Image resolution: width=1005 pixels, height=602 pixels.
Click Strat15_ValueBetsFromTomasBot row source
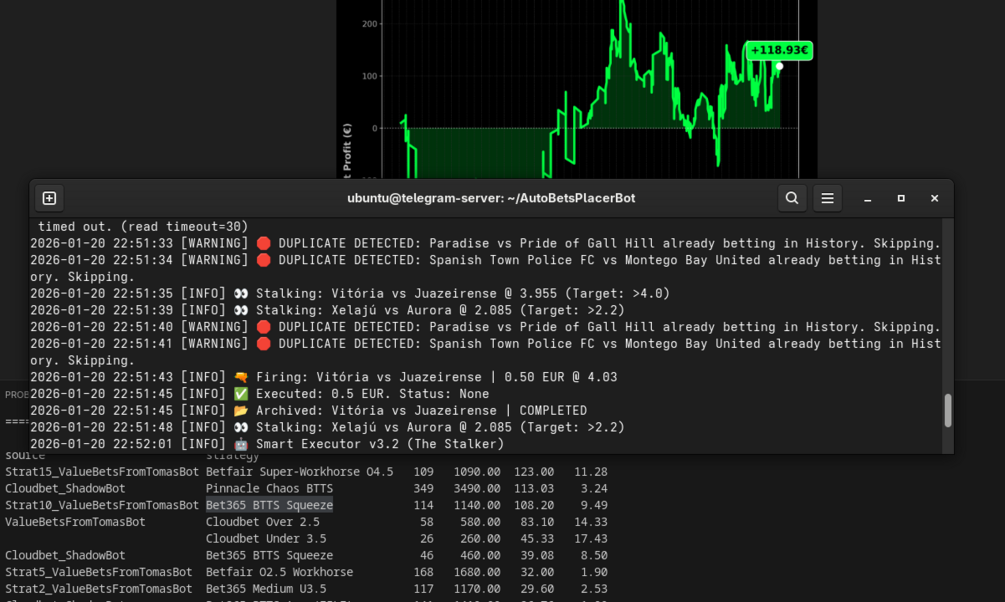pos(102,472)
